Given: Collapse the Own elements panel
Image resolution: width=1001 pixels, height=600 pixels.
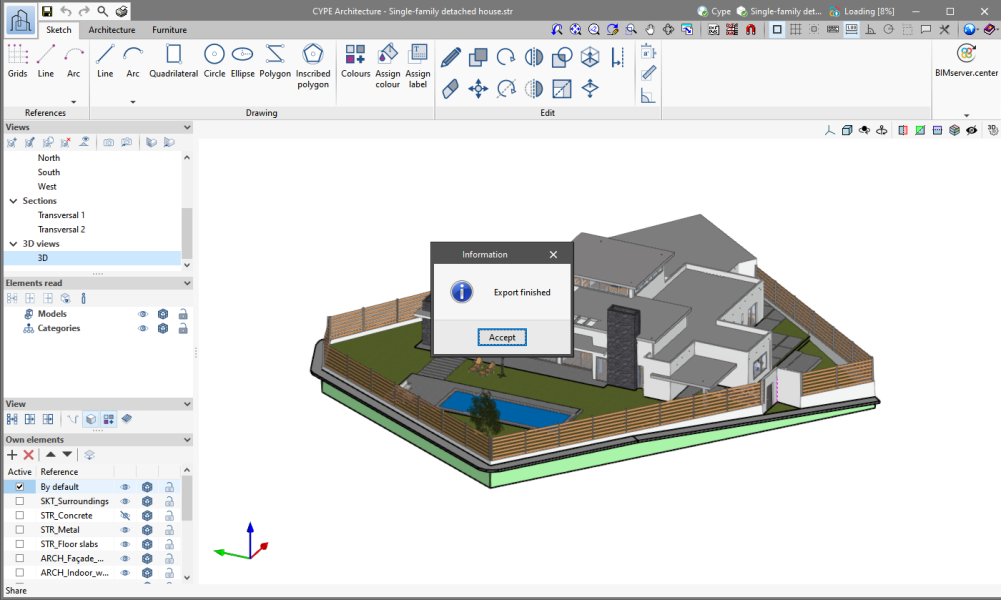Looking at the screenshot, I should (187, 440).
